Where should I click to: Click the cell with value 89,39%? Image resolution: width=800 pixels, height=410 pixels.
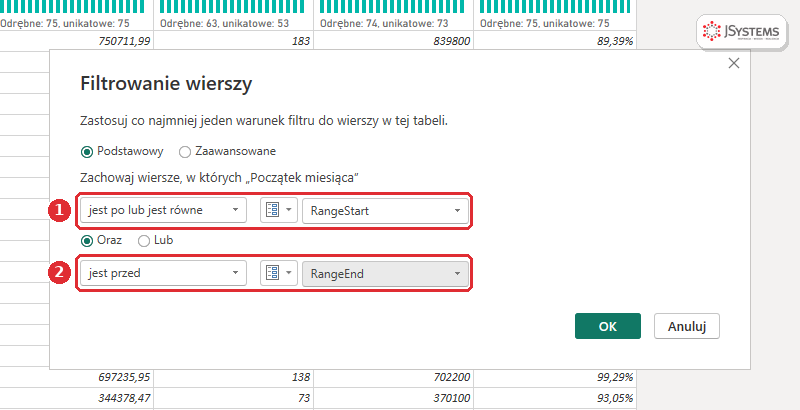click(555, 41)
